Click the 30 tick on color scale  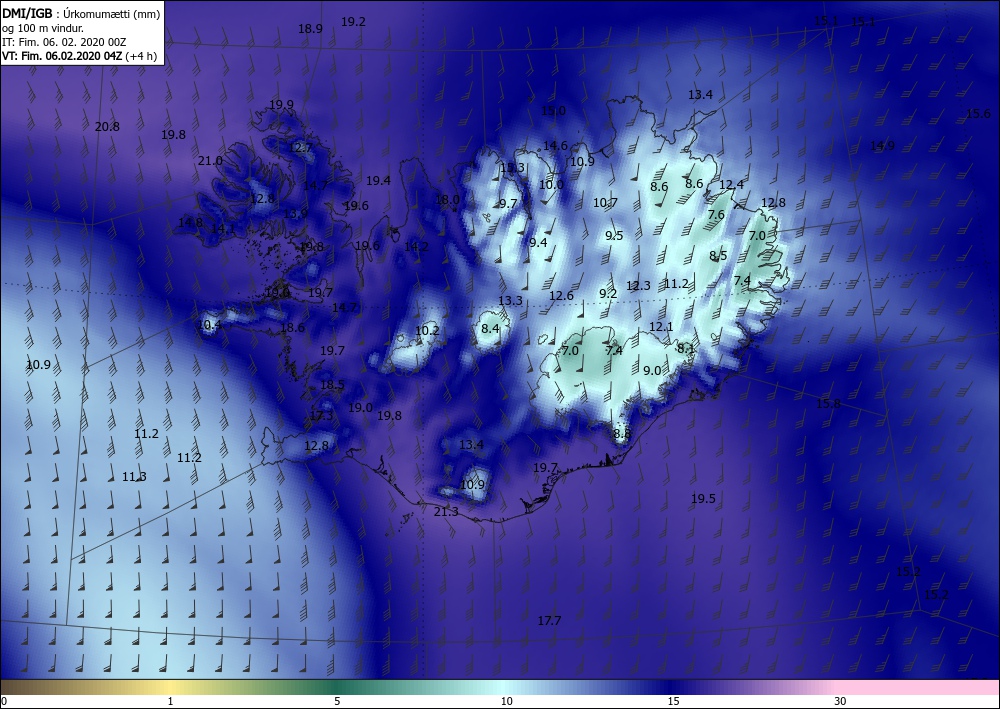[841, 701]
